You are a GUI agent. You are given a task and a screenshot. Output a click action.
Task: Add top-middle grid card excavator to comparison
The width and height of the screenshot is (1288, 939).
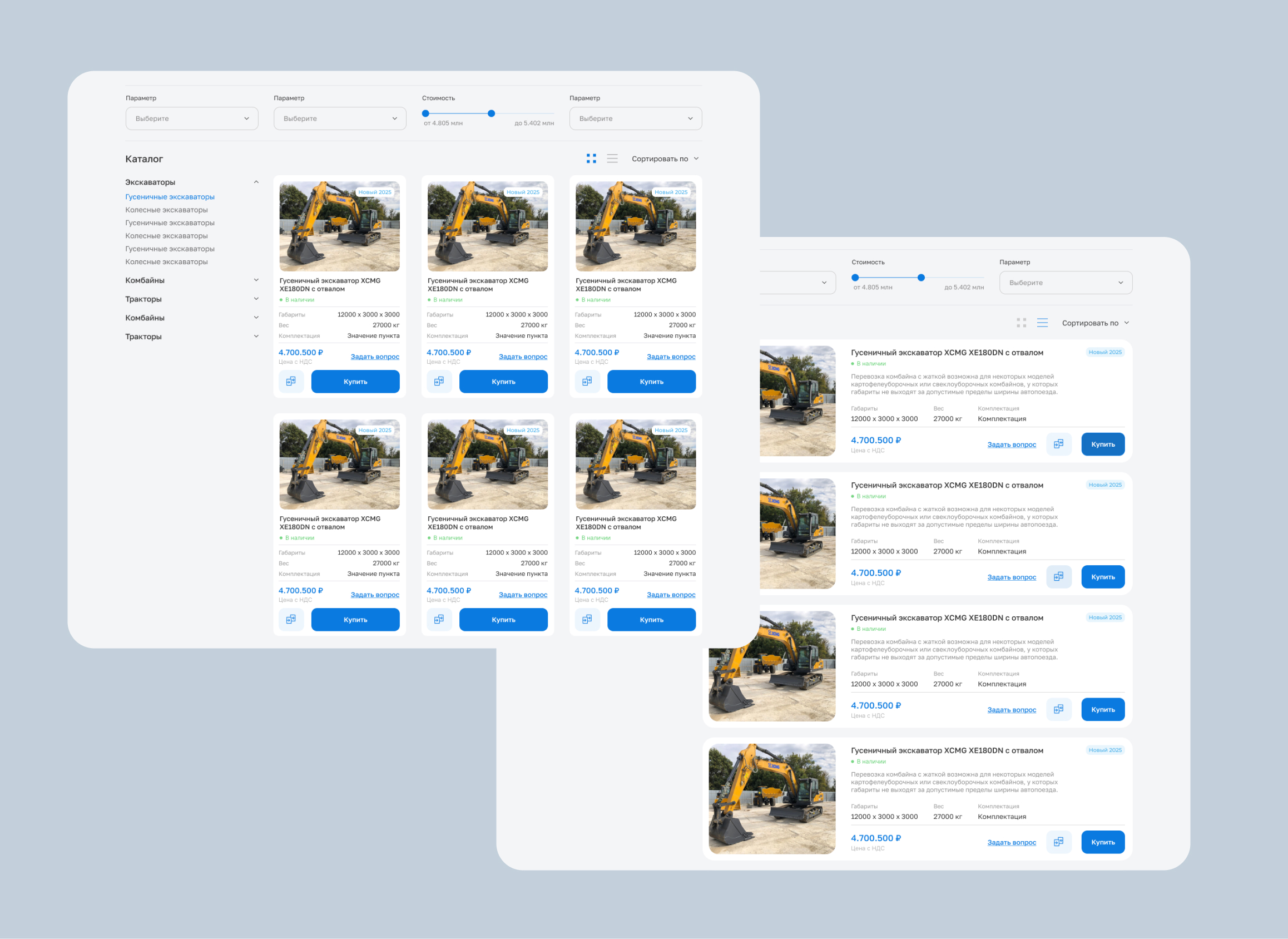[x=439, y=382]
